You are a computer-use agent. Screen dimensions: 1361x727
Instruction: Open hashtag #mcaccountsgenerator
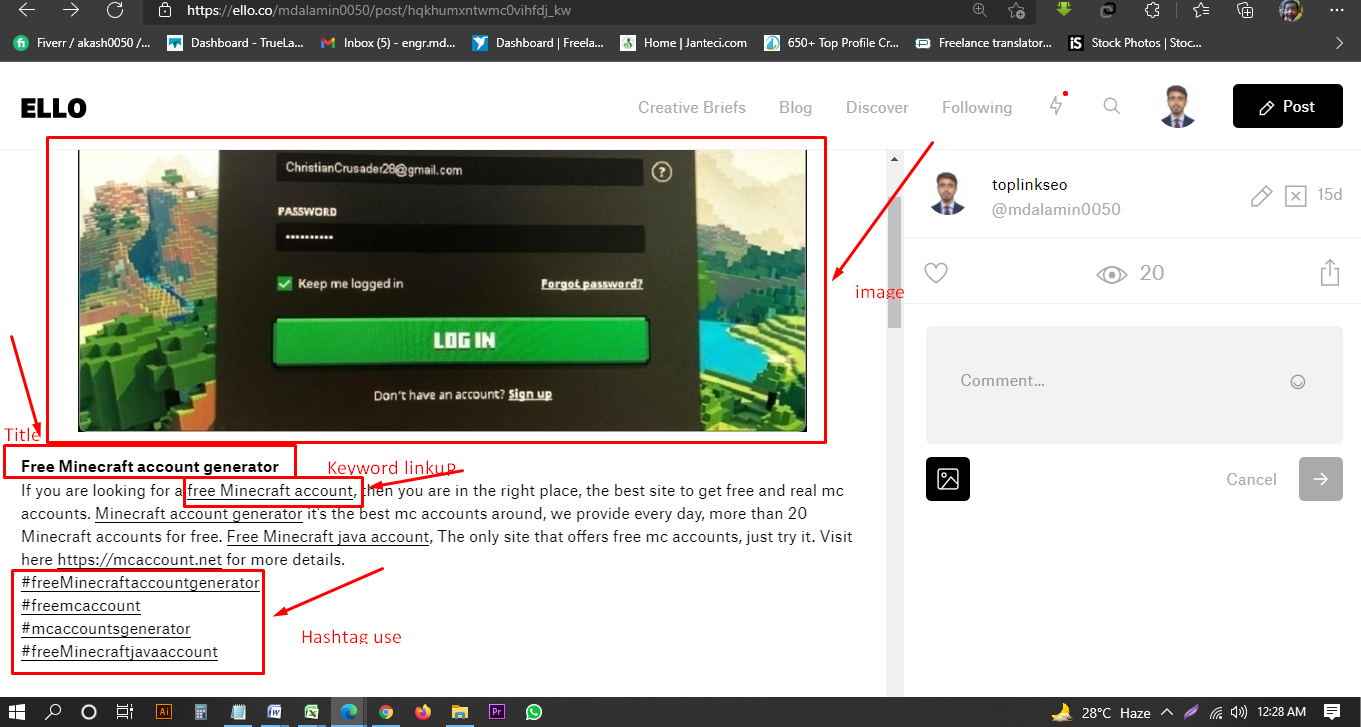[106, 629]
